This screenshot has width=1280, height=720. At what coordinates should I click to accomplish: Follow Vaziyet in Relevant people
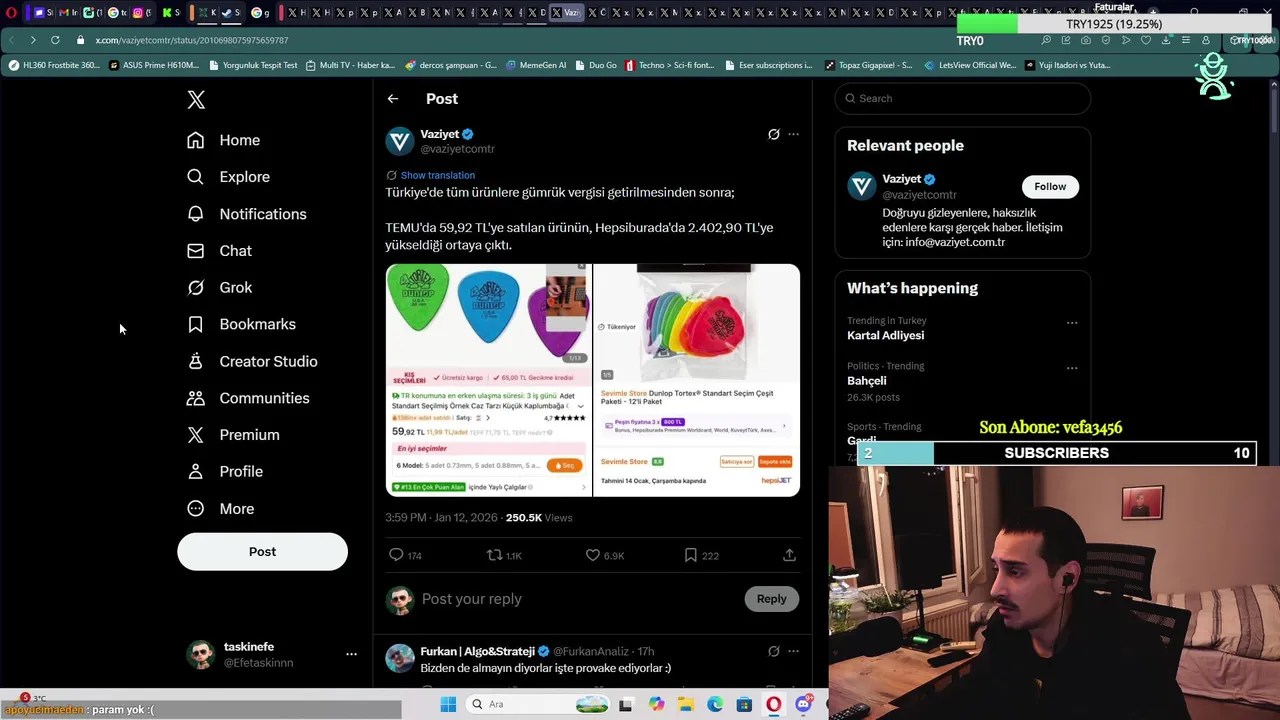click(x=1050, y=186)
